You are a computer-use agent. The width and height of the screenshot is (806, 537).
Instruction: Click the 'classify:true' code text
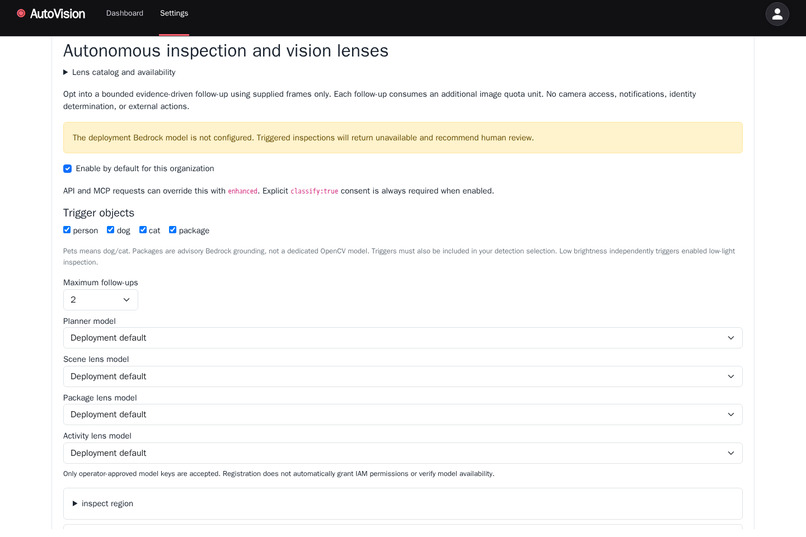click(315, 191)
